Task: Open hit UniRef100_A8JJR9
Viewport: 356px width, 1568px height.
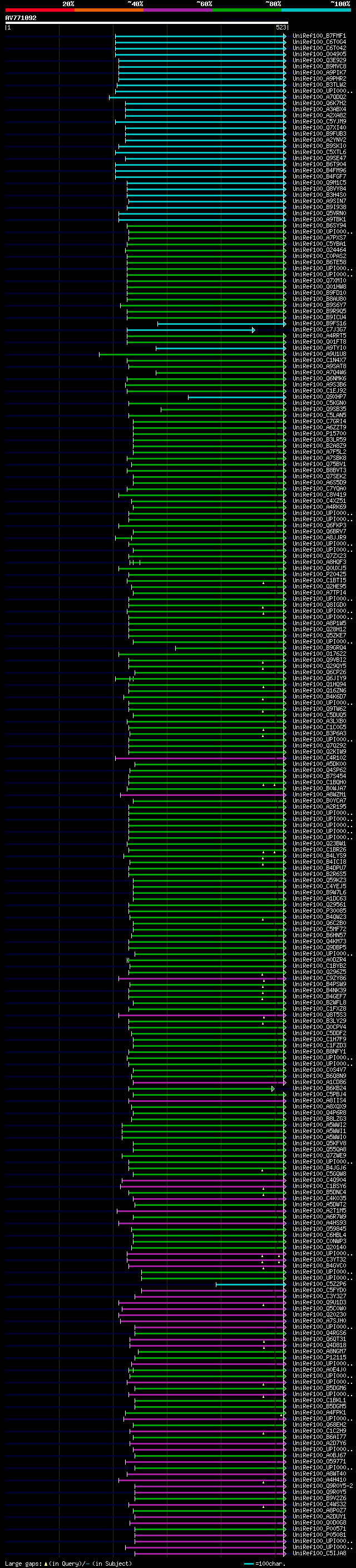Action: point(319,537)
